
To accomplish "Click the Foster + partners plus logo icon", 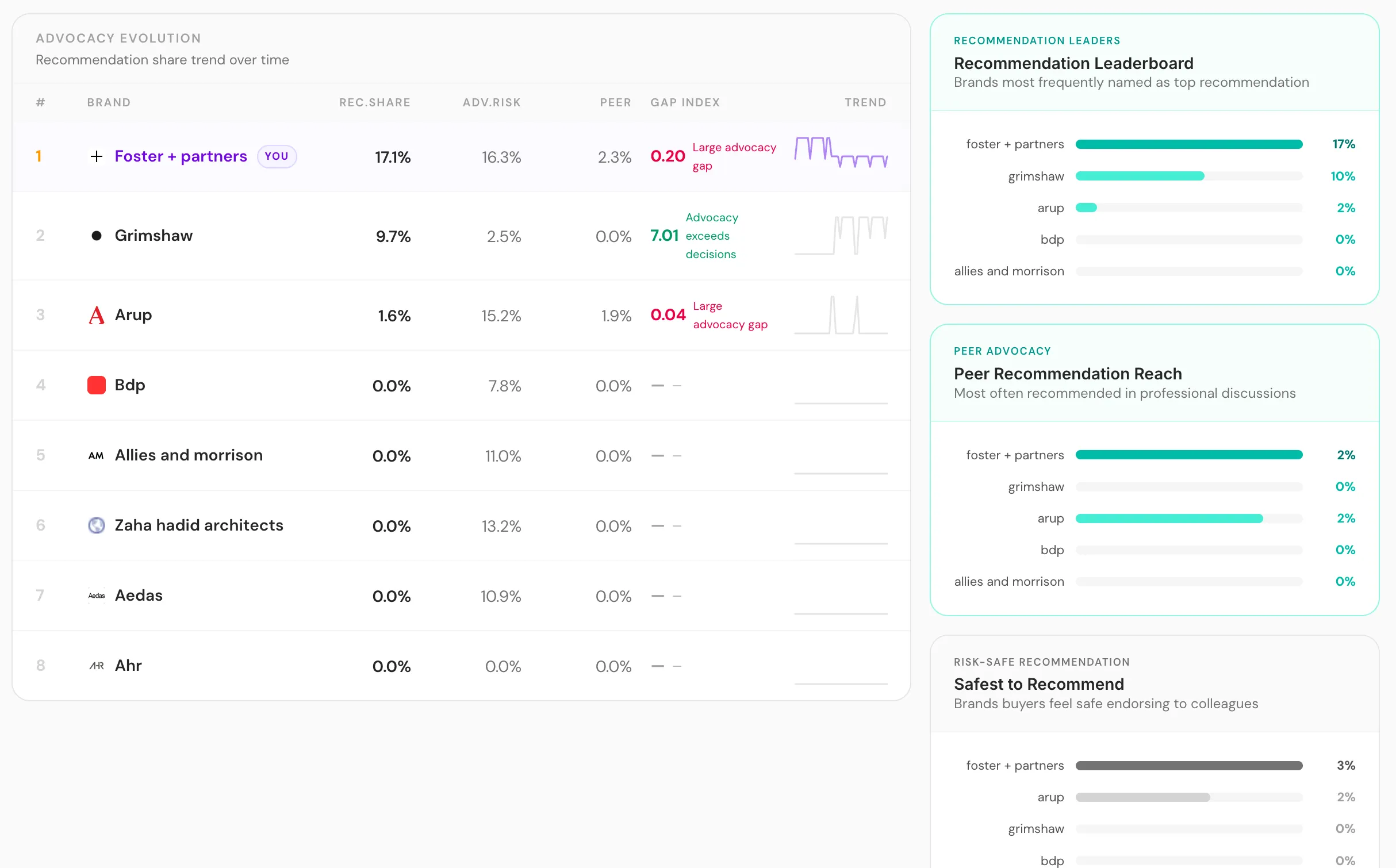I will pos(97,156).
